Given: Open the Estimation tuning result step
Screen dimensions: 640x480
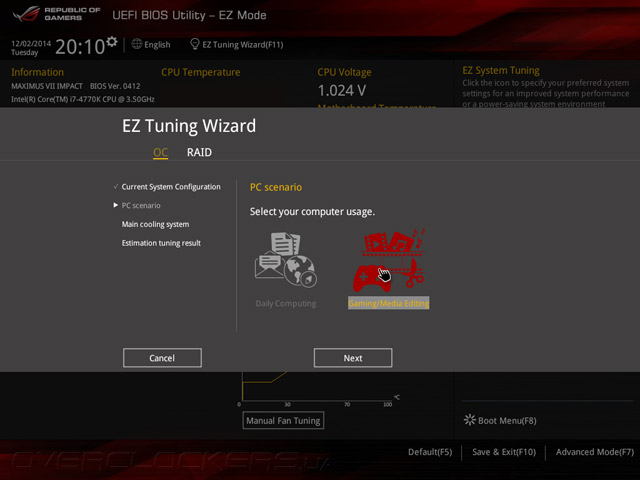Looking at the screenshot, I should point(161,243).
